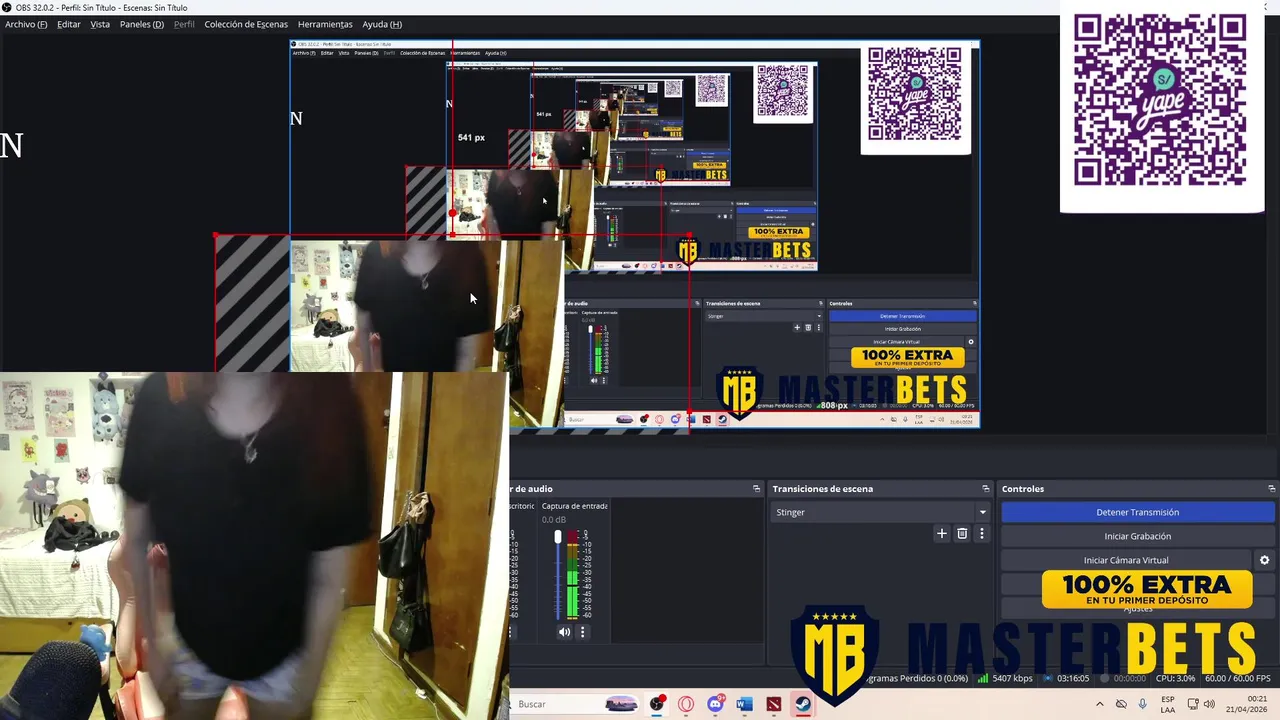Open the Stinger transition dropdown
This screenshot has height=720, width=1280.
click(881, 512)
